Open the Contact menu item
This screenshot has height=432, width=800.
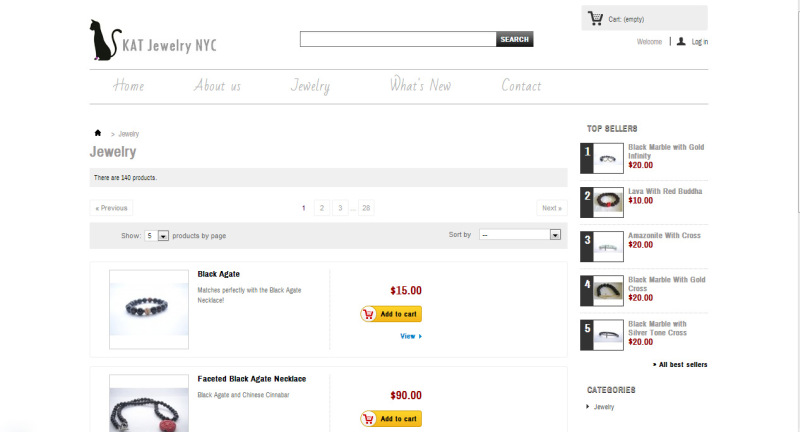pos(521,86)
